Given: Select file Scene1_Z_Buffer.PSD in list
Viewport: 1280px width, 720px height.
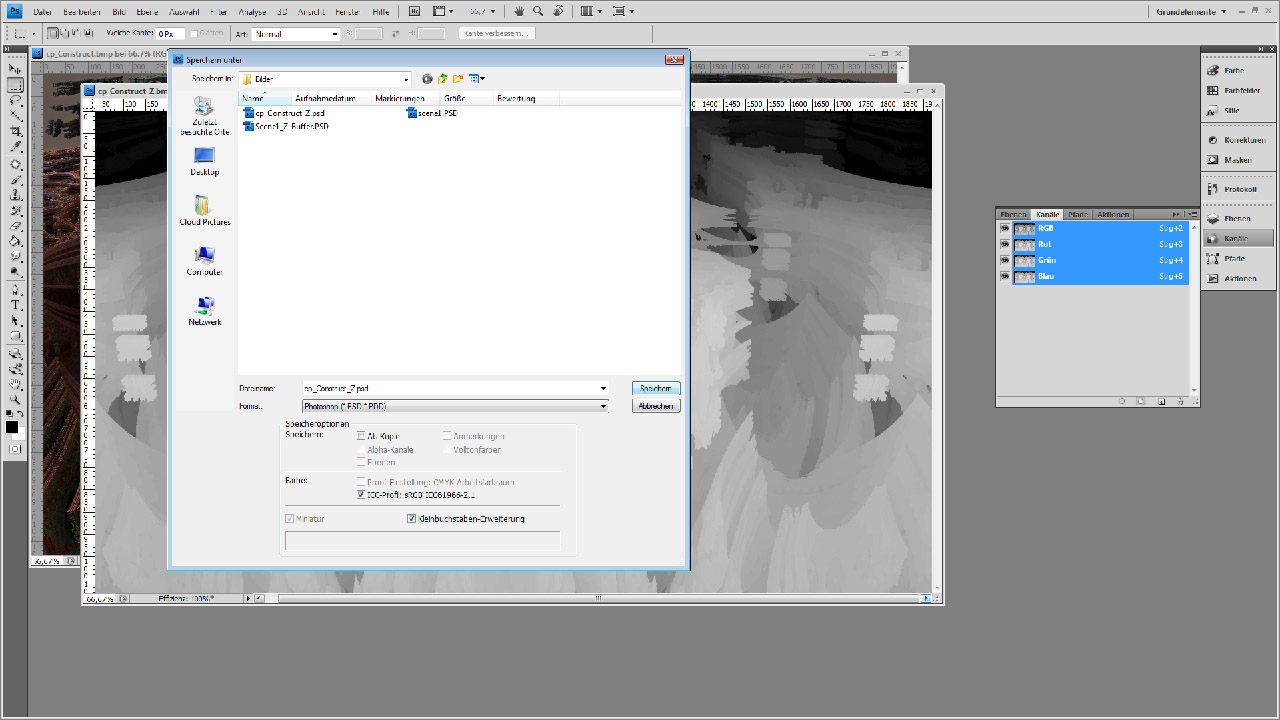Looking at the screenshot, I should coord(286,126).
